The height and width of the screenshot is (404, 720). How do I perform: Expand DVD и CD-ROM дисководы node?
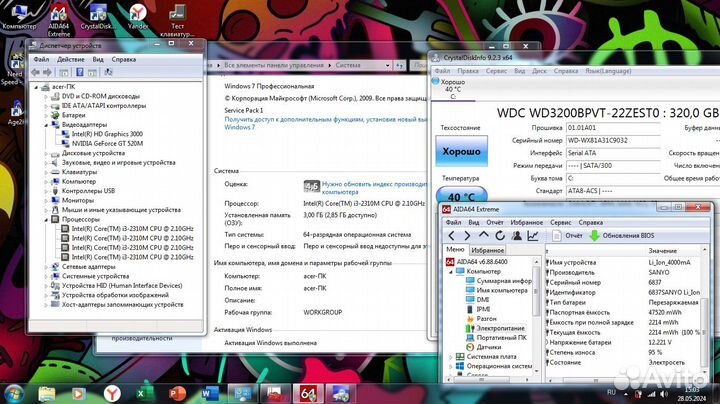[46, 96]
